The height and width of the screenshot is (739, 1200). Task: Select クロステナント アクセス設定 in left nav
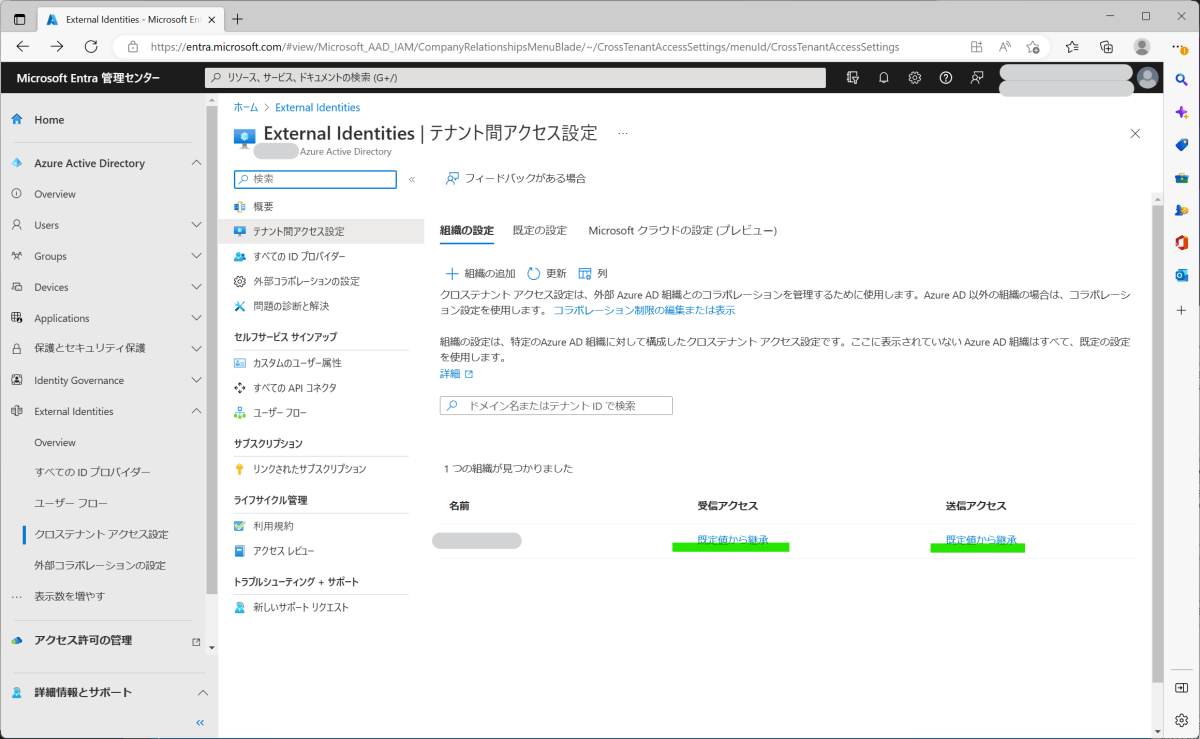coord(101,534)
